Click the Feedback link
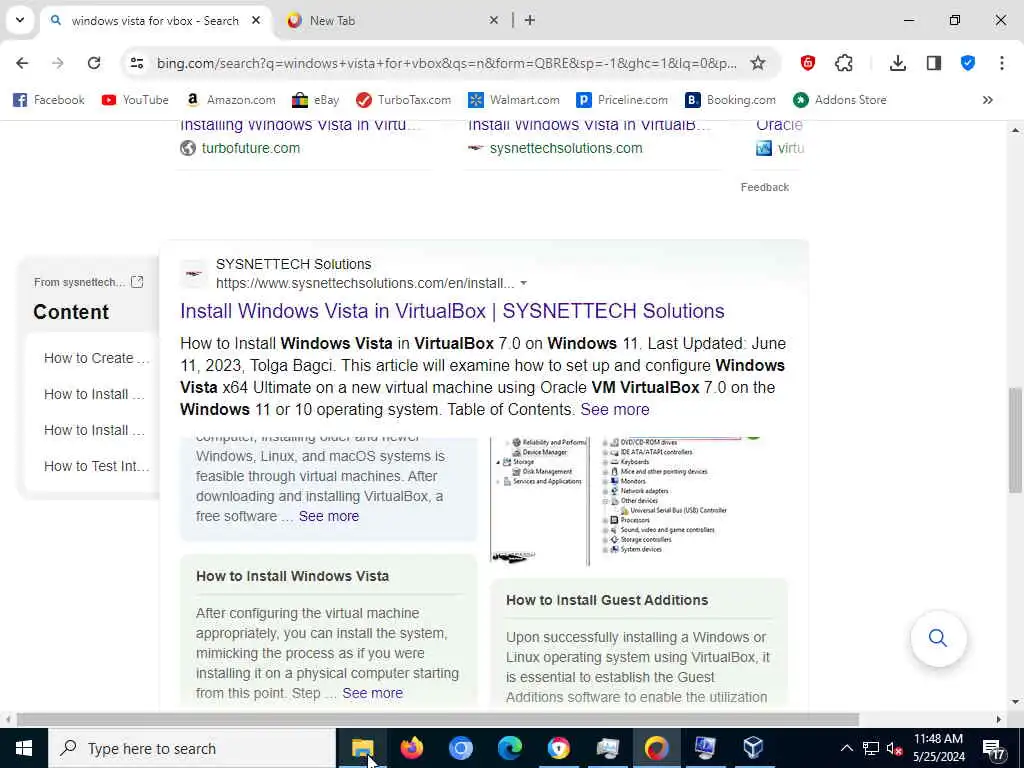The image size is (1024, 768). point(765,187)
